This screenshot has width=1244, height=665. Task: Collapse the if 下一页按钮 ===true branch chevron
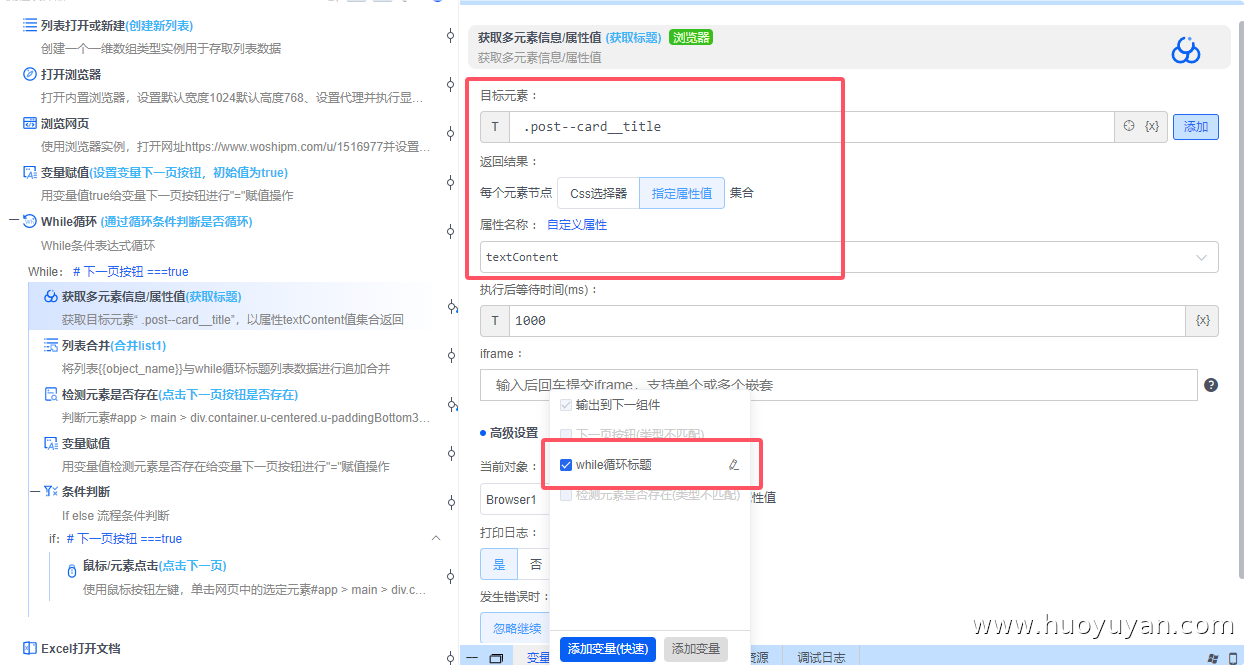click(436, 538)
